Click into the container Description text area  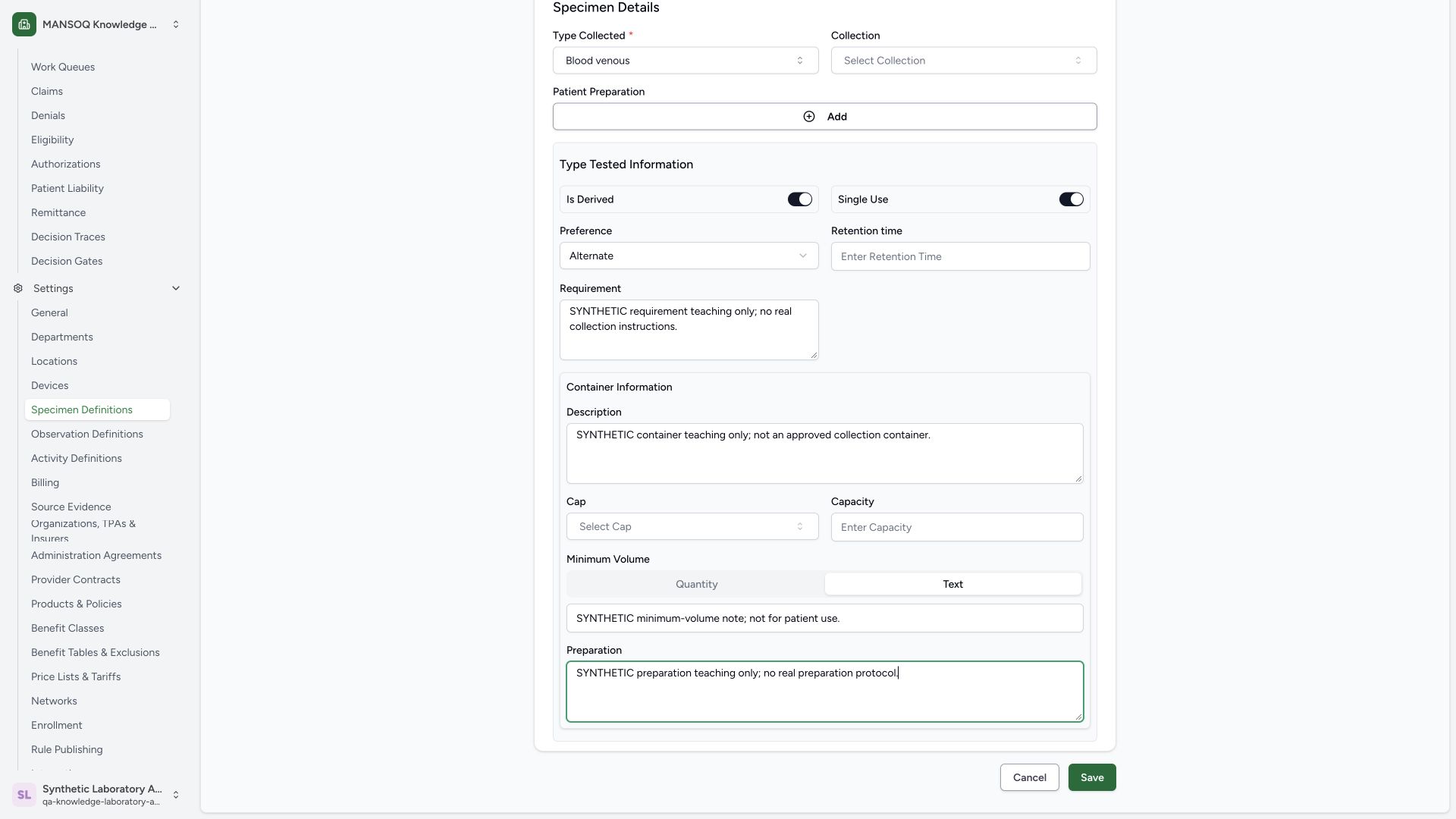(x=825, y=453)
